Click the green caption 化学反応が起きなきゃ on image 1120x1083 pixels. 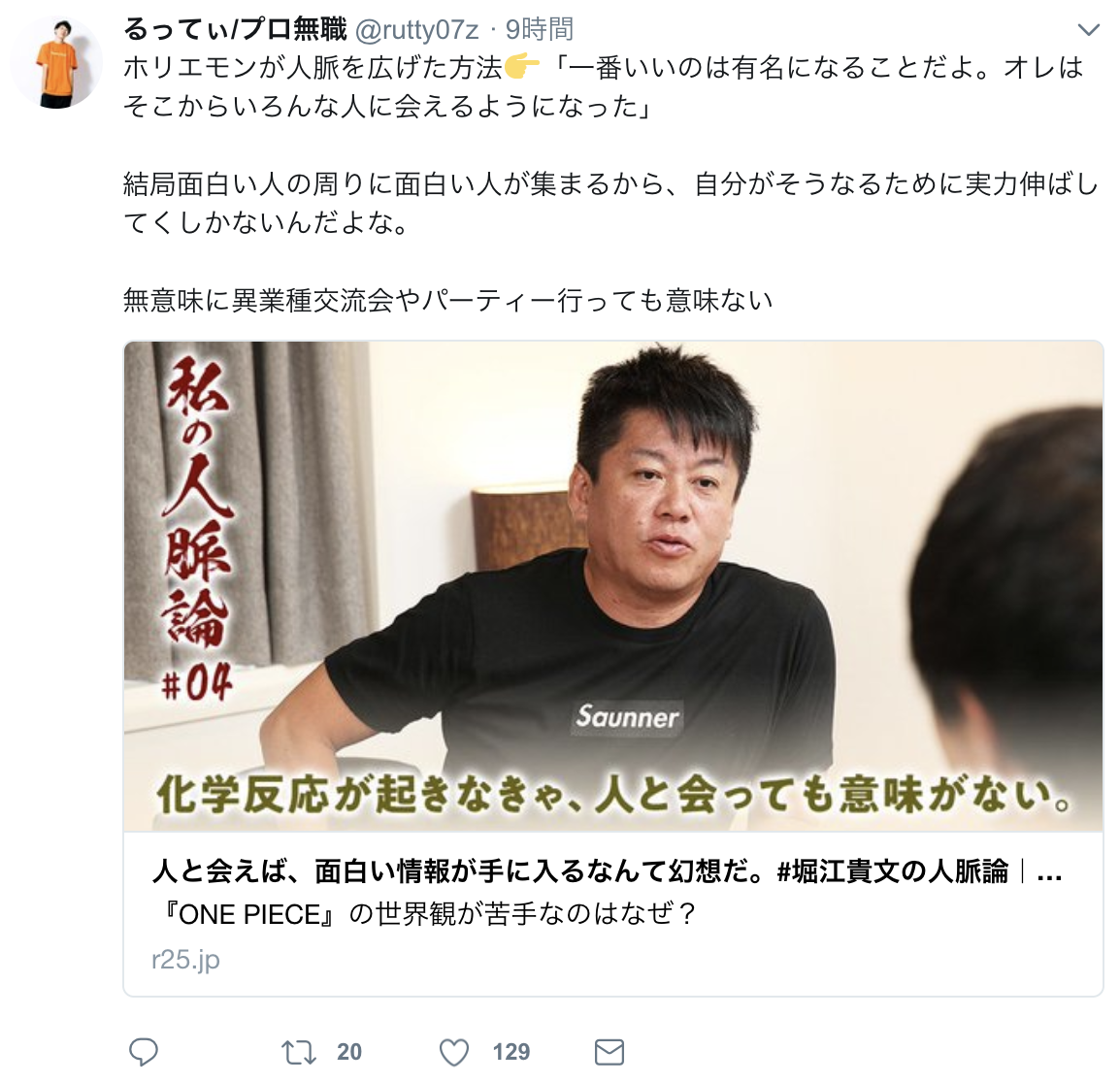[x=614, y=795]
